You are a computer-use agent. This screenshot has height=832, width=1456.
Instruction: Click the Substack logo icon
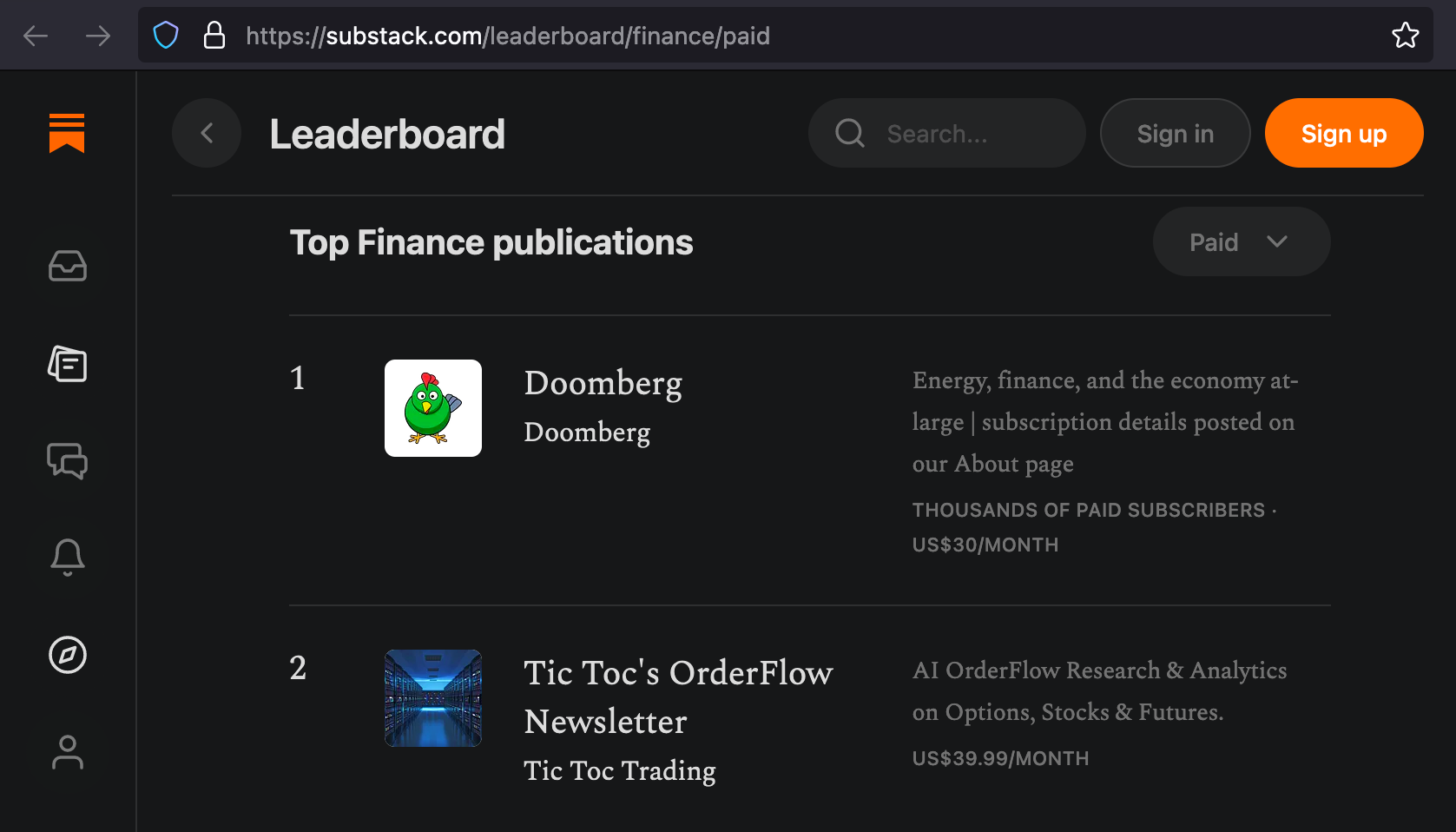pyautogui.click(x=67, y=133)
